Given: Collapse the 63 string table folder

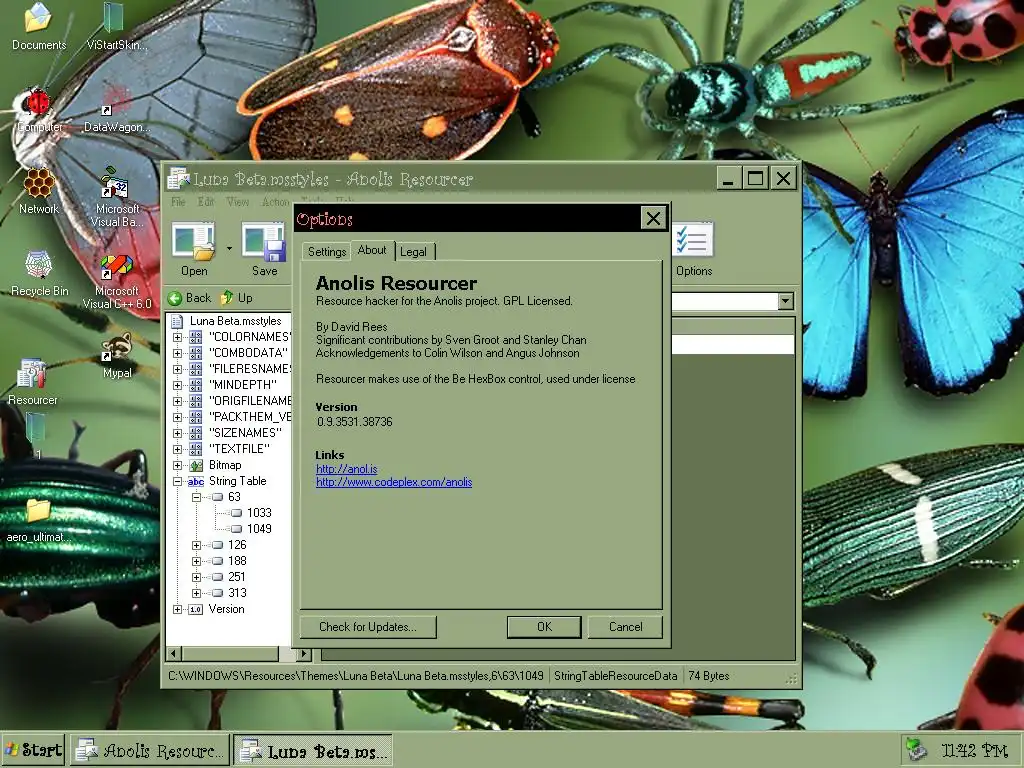Looking at the screenshot, I should coord(196,497).
